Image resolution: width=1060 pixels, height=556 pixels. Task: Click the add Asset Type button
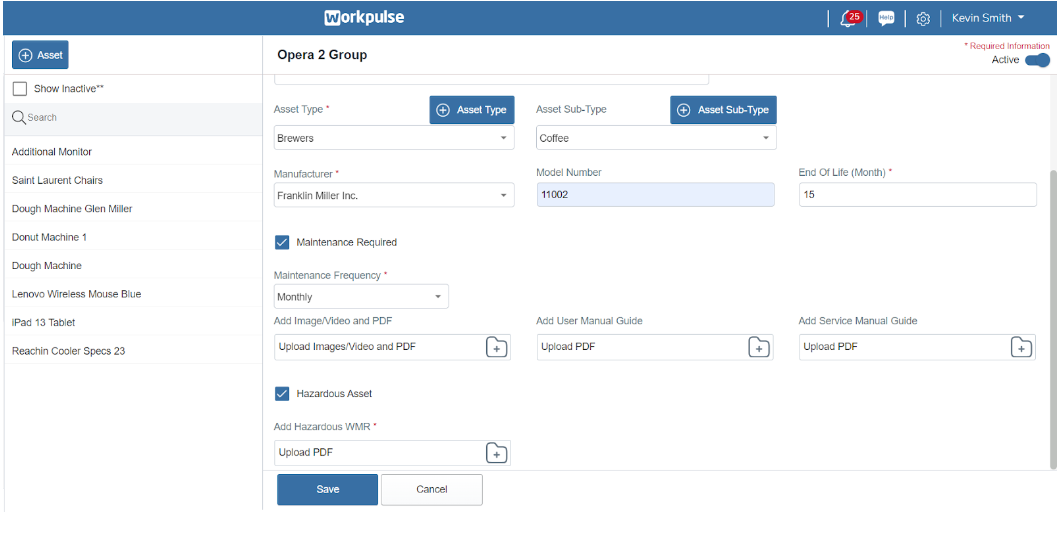click(472, 110)
